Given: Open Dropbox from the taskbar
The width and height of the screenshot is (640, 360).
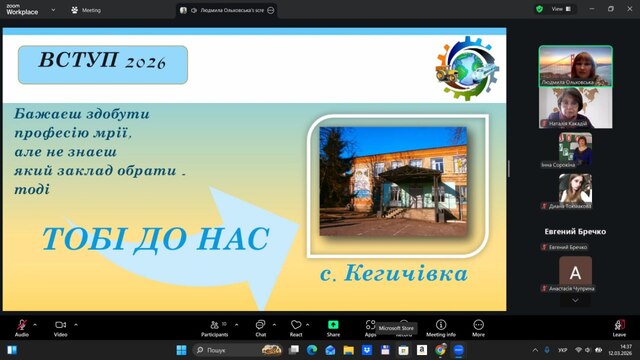Looking at the screenshot, I should (367, 350).
